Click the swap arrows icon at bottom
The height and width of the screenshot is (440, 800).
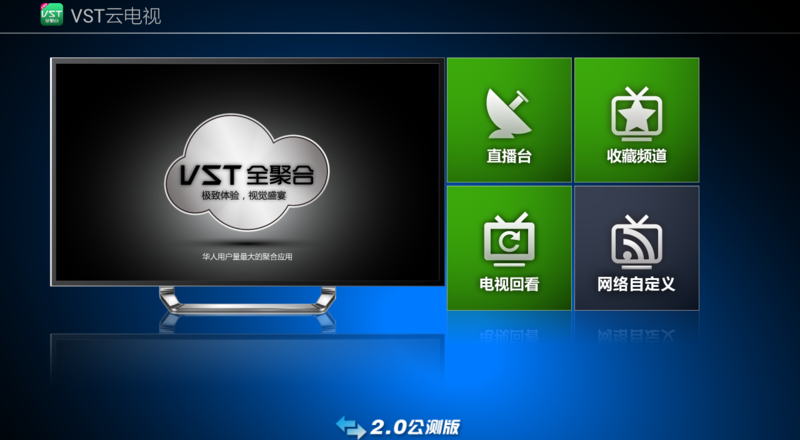(x=351, y=427)
